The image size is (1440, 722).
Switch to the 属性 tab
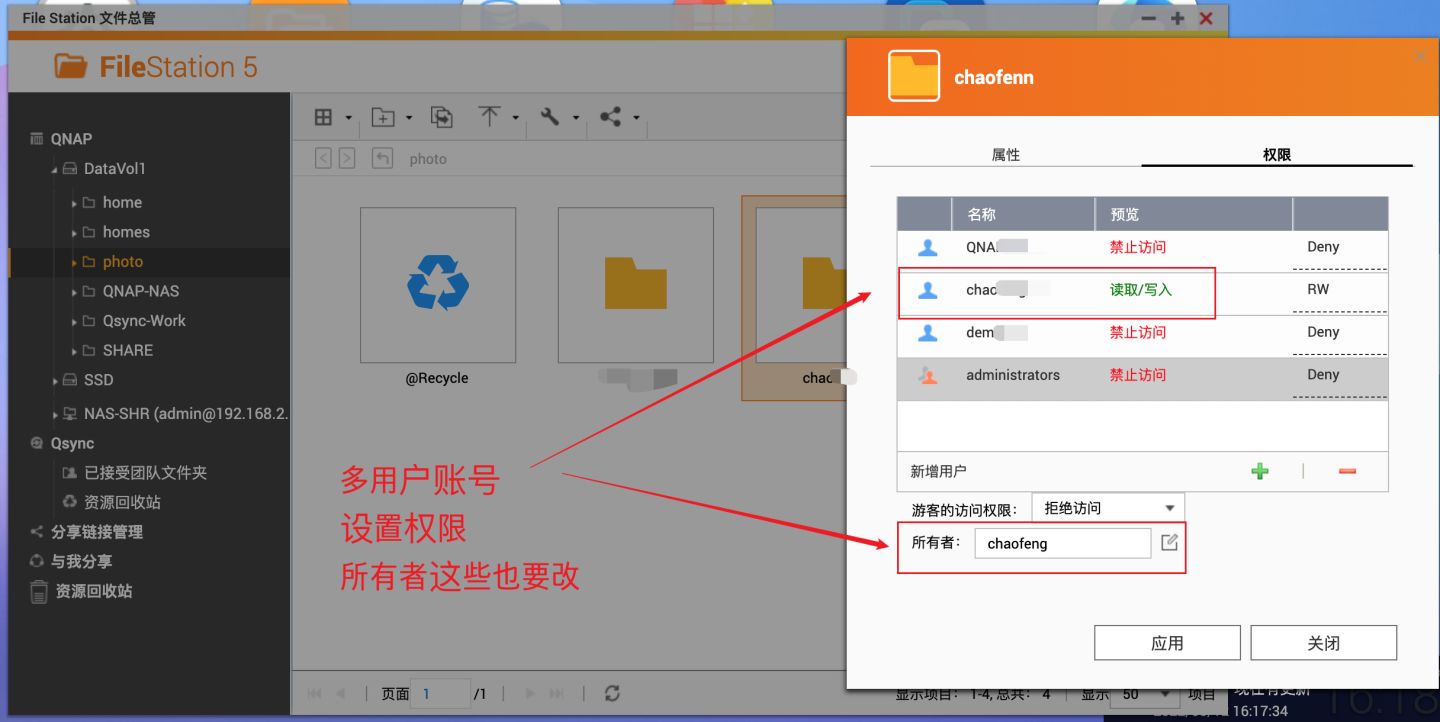1006,154
